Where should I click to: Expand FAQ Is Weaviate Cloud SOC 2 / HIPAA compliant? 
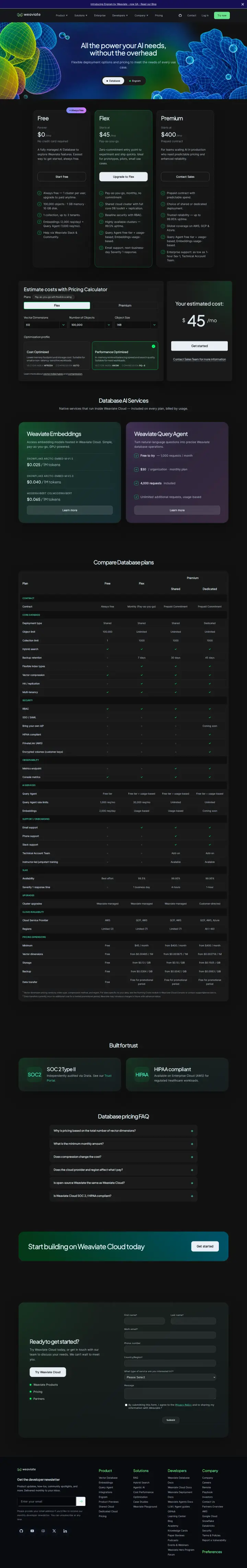pyautogui.click(x=123, y=1196)
